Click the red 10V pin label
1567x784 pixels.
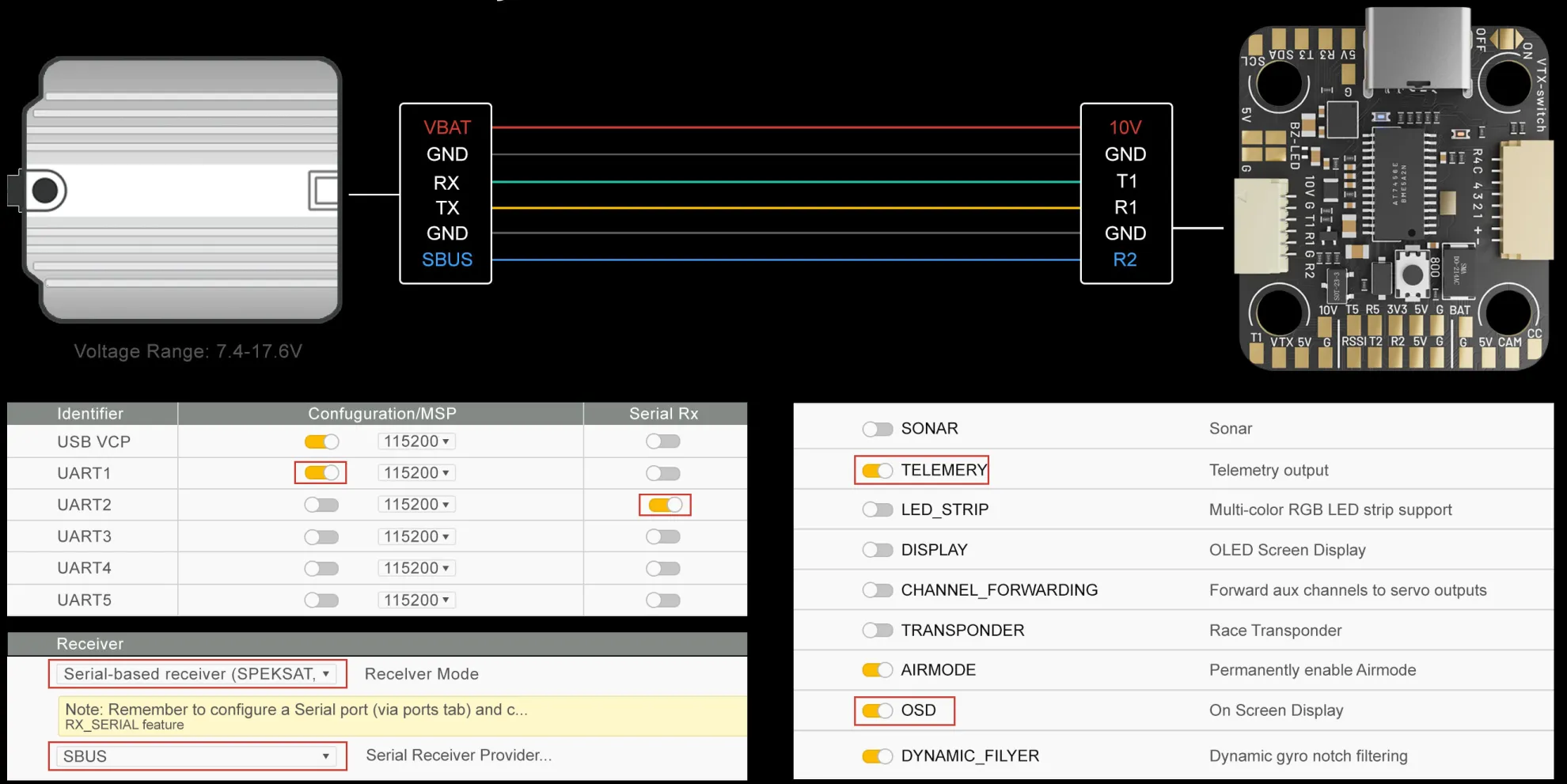[1125, 127]
